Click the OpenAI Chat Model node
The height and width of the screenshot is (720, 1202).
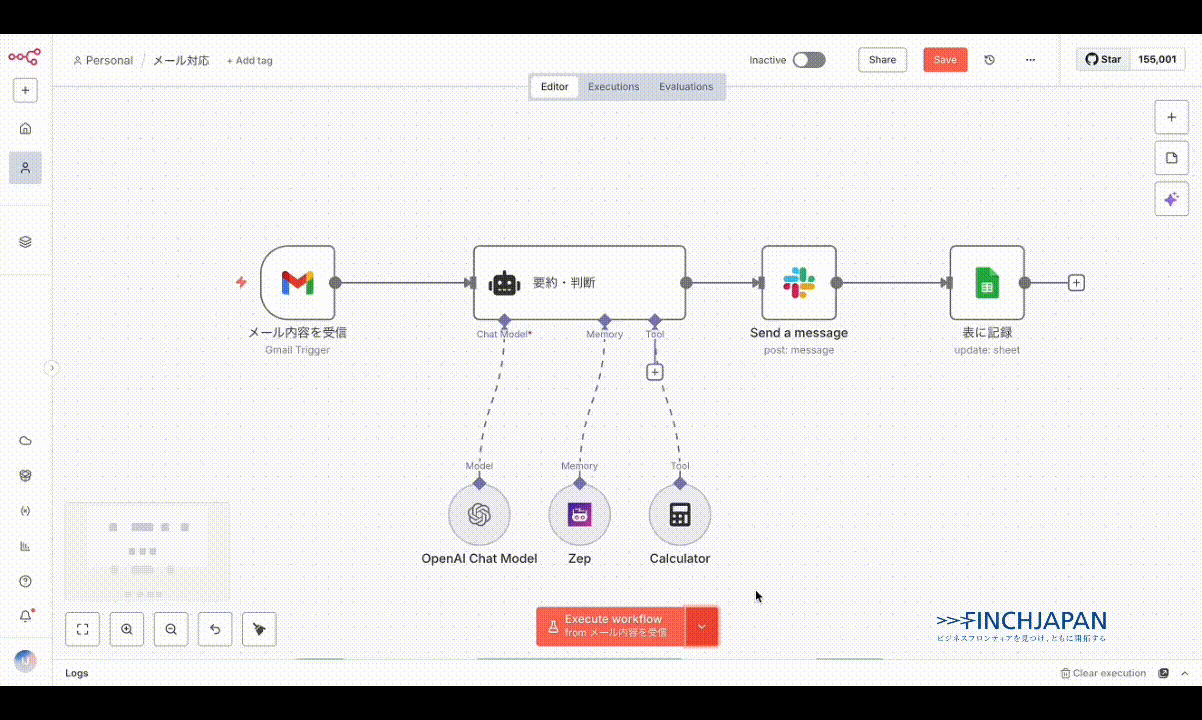pyautogui.click(x=479, y=515)
